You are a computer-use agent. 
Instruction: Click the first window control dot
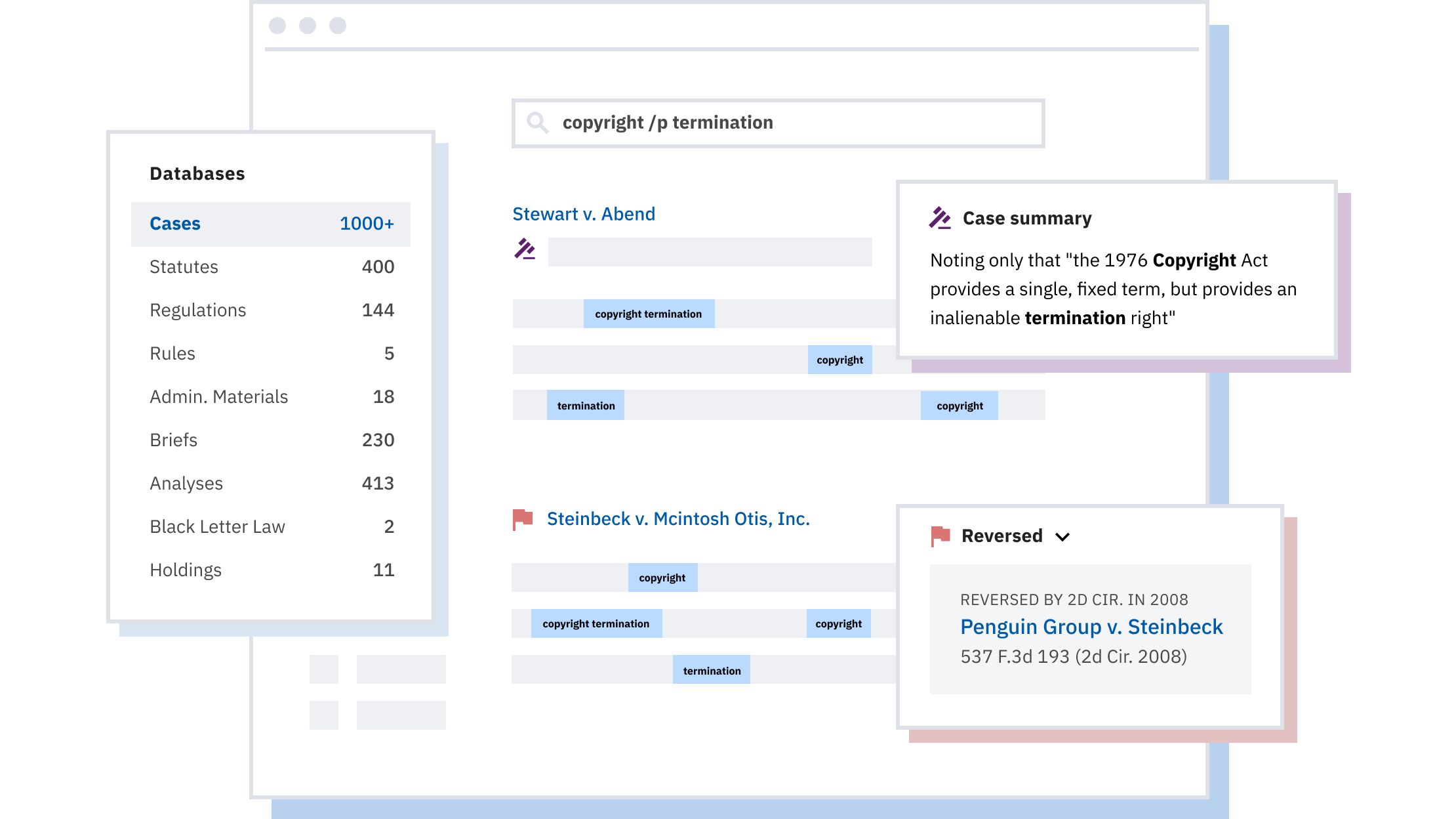(278, 25)
